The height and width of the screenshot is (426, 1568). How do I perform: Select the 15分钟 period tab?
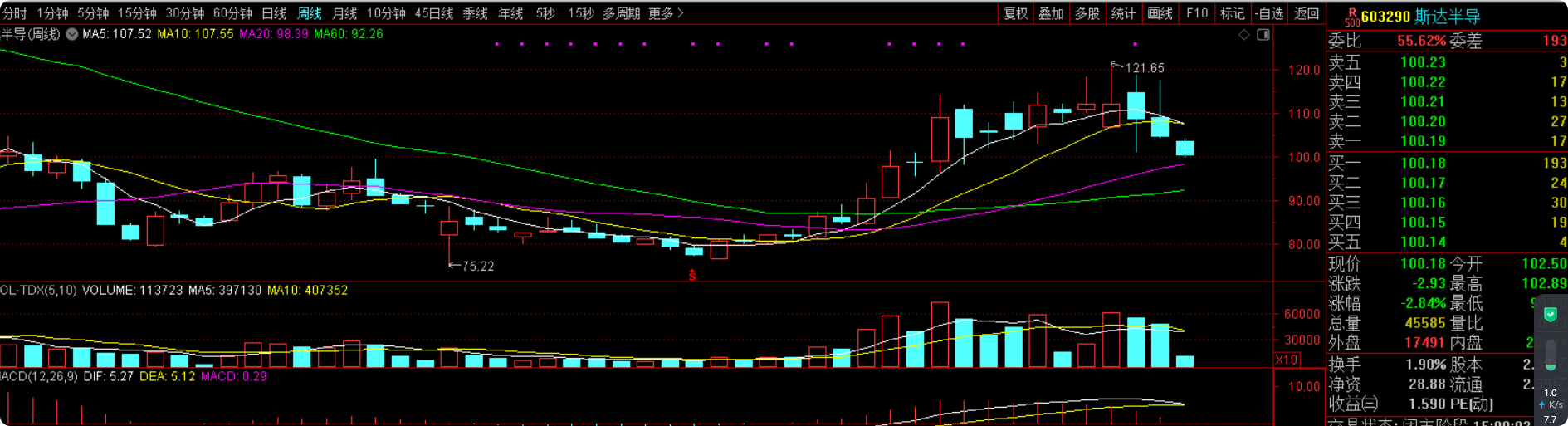point(137,13)
